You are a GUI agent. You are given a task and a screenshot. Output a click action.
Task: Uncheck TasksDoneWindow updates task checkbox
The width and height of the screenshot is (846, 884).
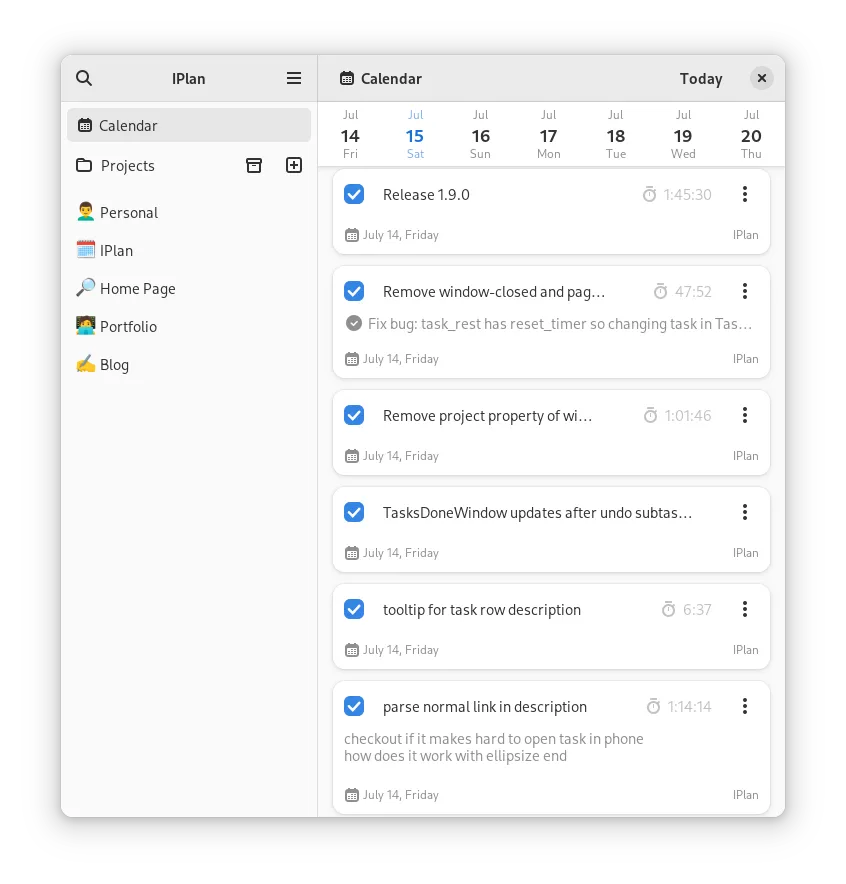point(354,512)
